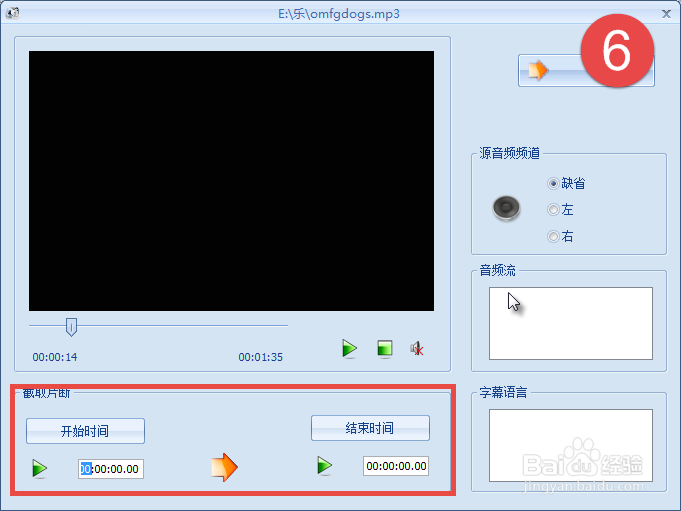Click the 音频流 list box

tap(571, 323)
